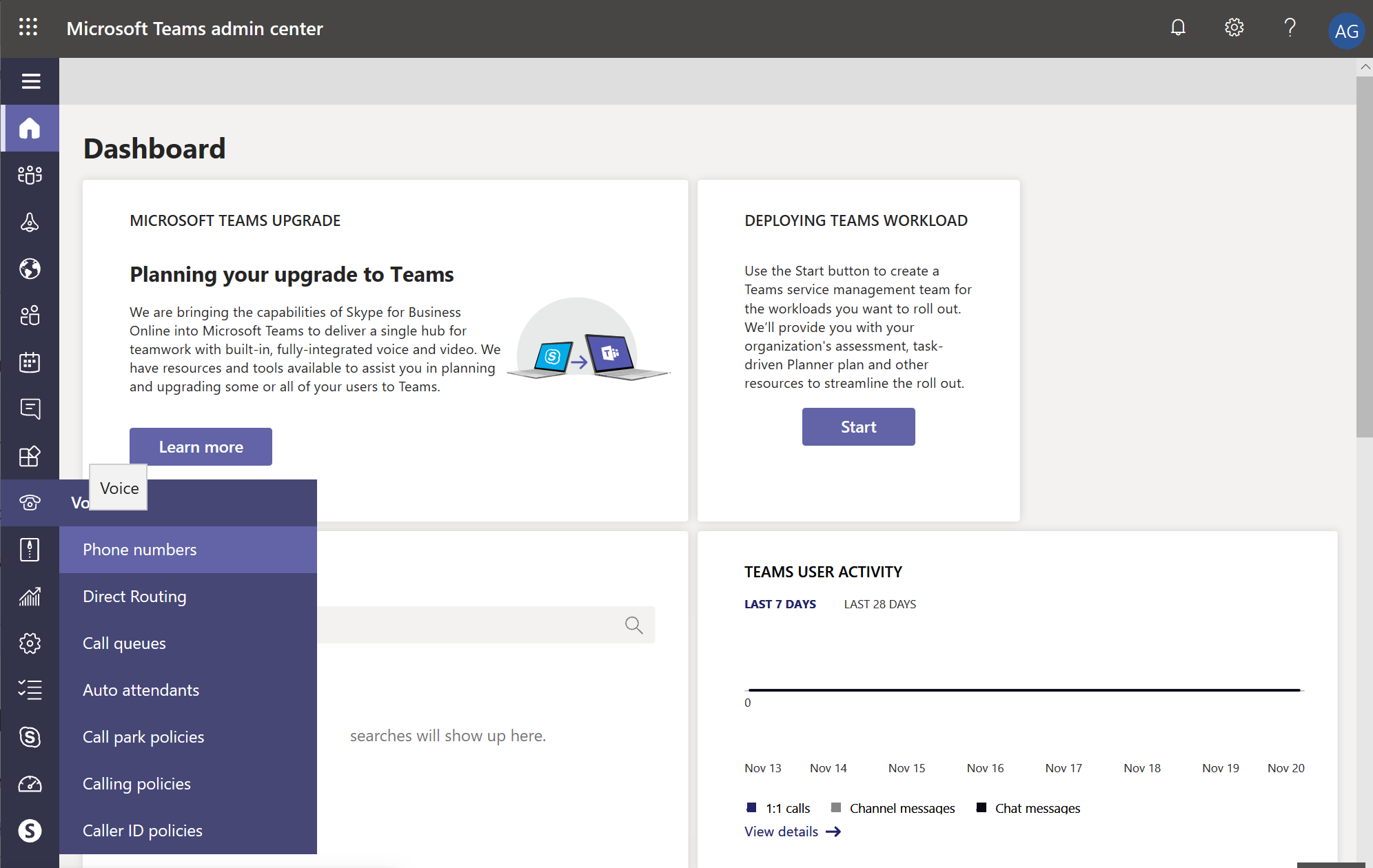Open settings gear in top header
This screenshot has height=868, width=1373.
point(1234,28)
